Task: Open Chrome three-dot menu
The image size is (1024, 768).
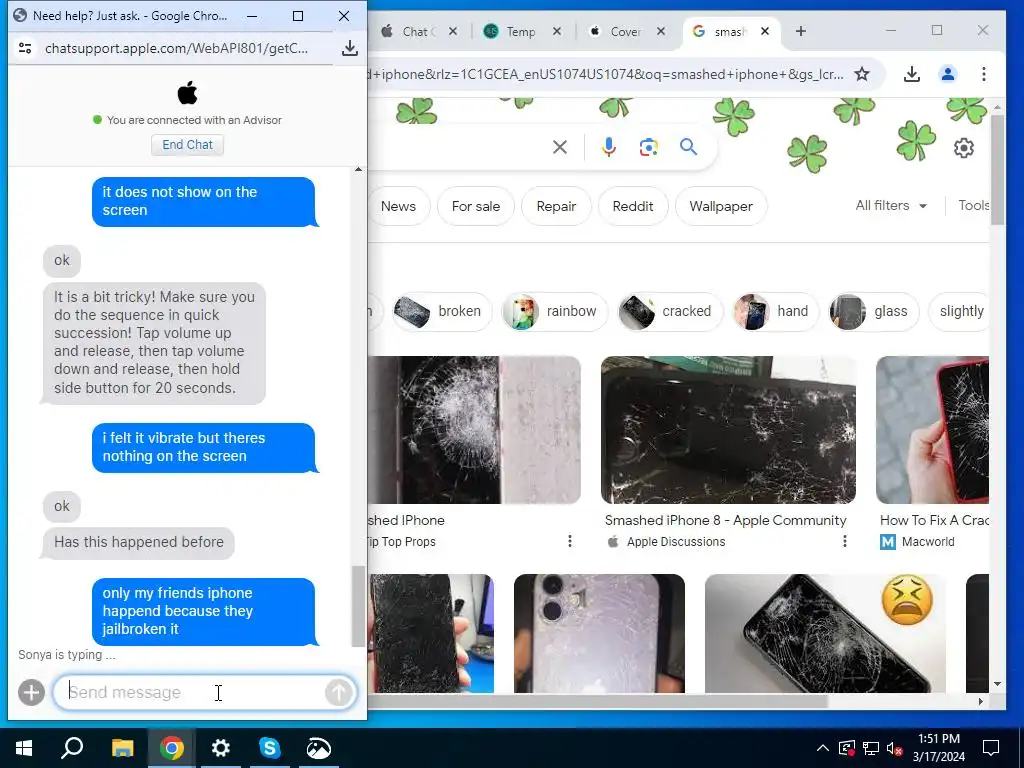Action: tap(984, 74)
